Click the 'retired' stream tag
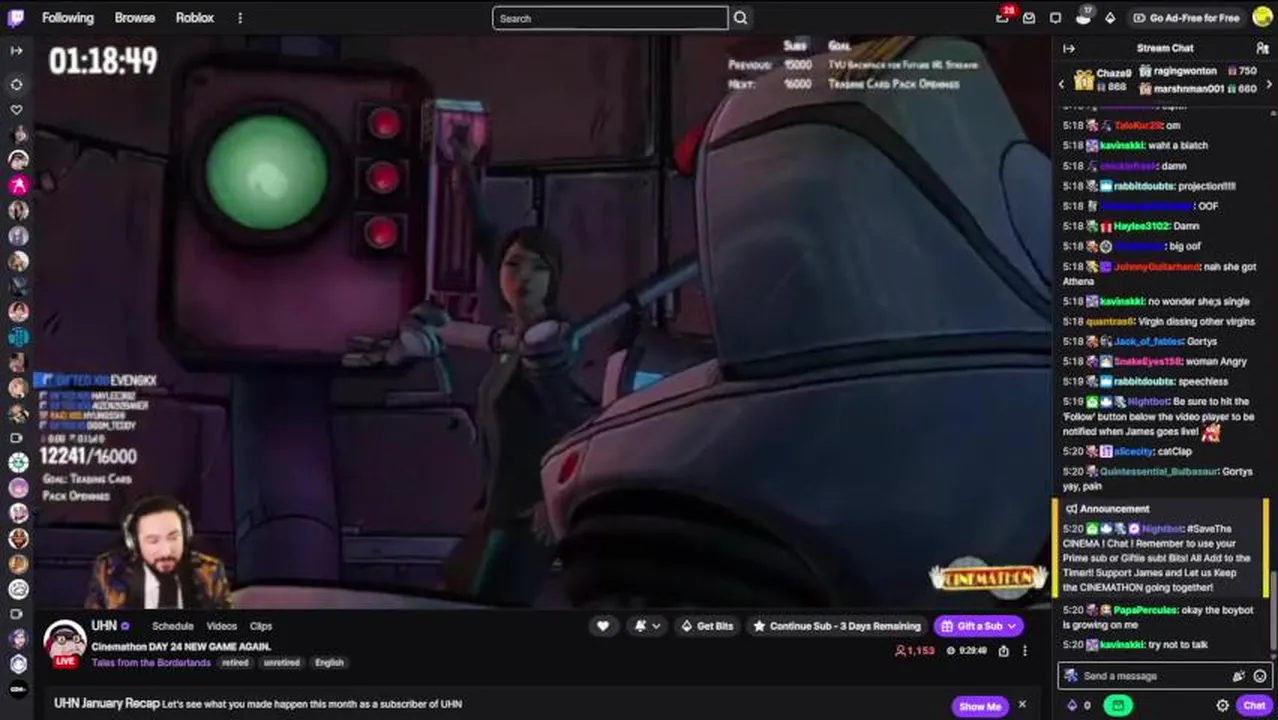Screen dimensions: 1278x720 [x=235, y=662]
